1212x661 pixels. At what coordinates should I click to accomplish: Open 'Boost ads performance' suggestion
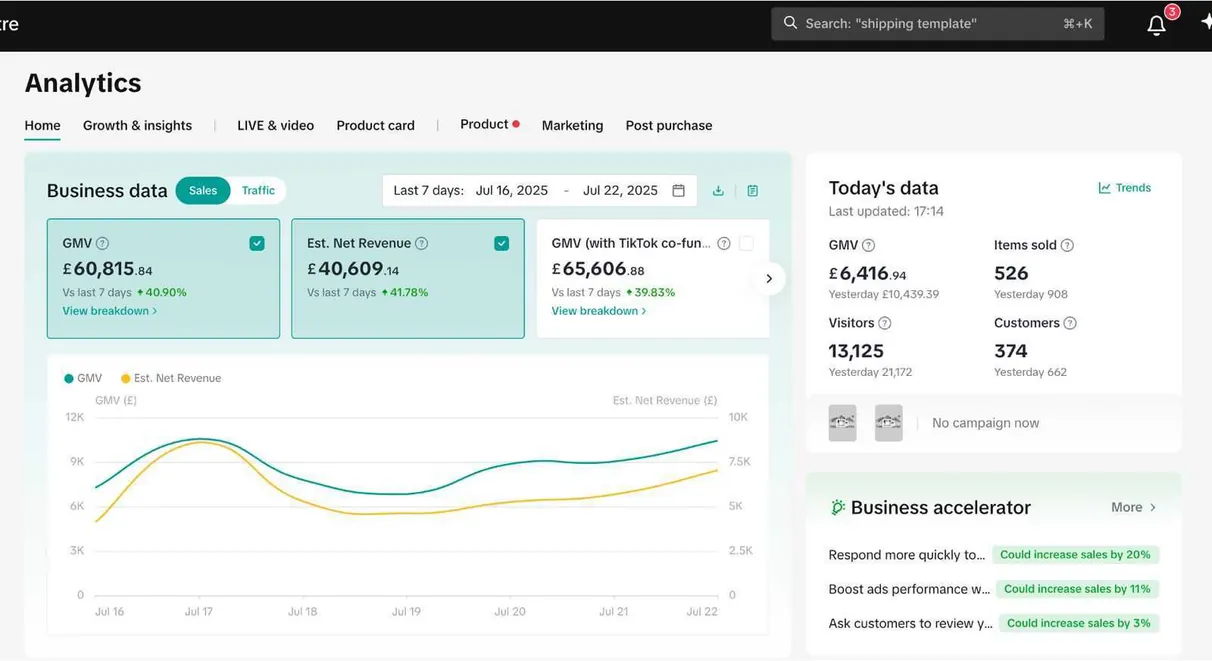910,589
